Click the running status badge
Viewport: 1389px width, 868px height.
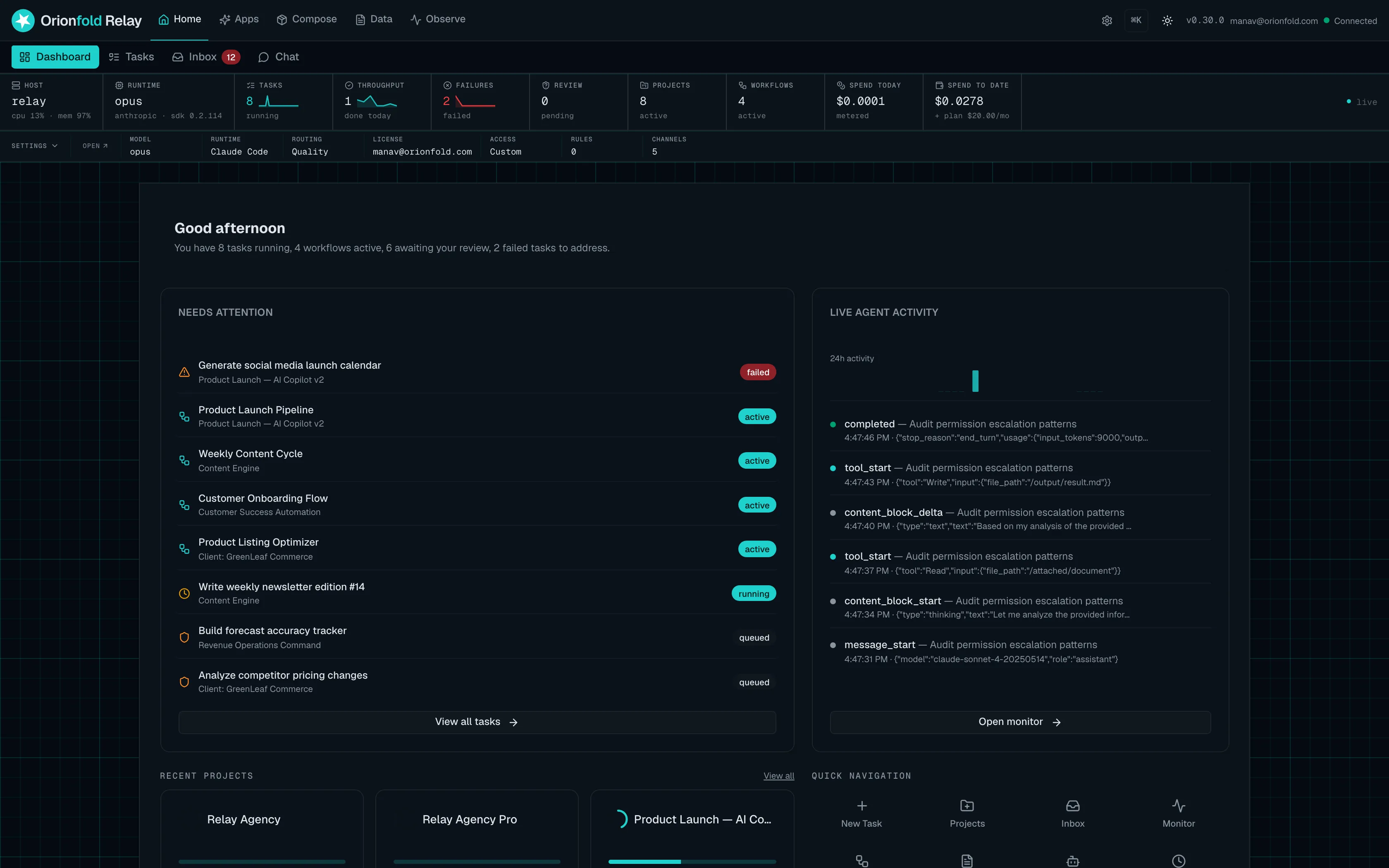754,593
